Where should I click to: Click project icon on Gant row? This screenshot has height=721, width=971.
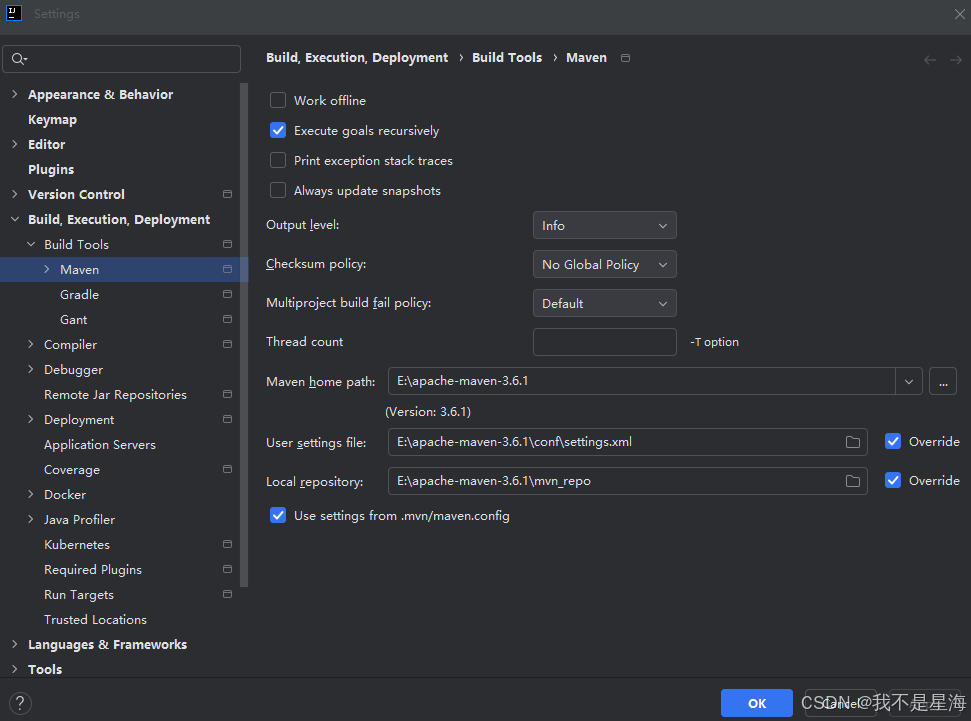(227, 319)
